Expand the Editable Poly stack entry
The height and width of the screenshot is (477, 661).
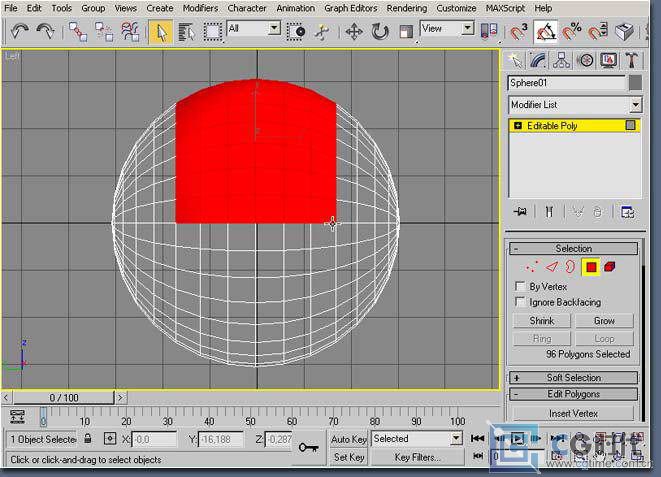pos(518,126)
